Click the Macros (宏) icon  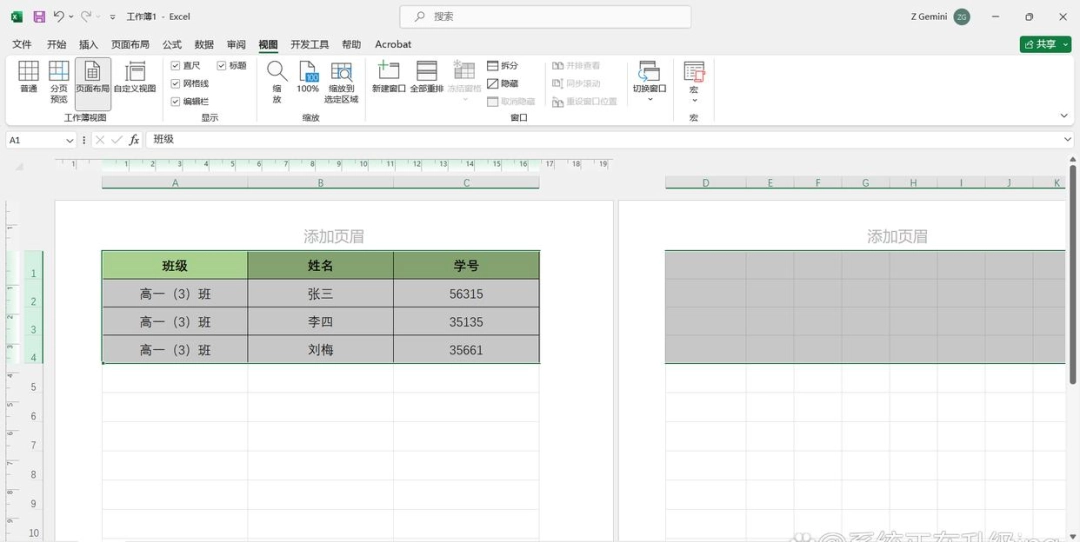click(x=694, y=72)
